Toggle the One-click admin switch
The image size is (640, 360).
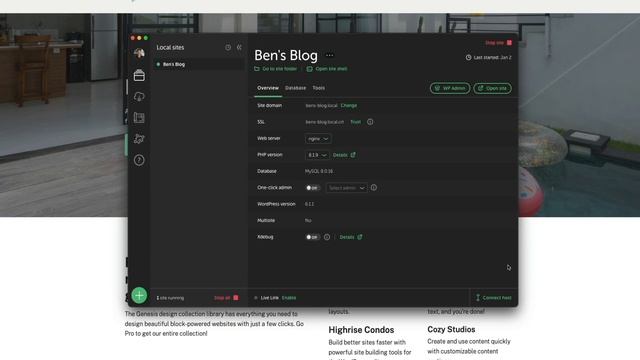(312, 188)
